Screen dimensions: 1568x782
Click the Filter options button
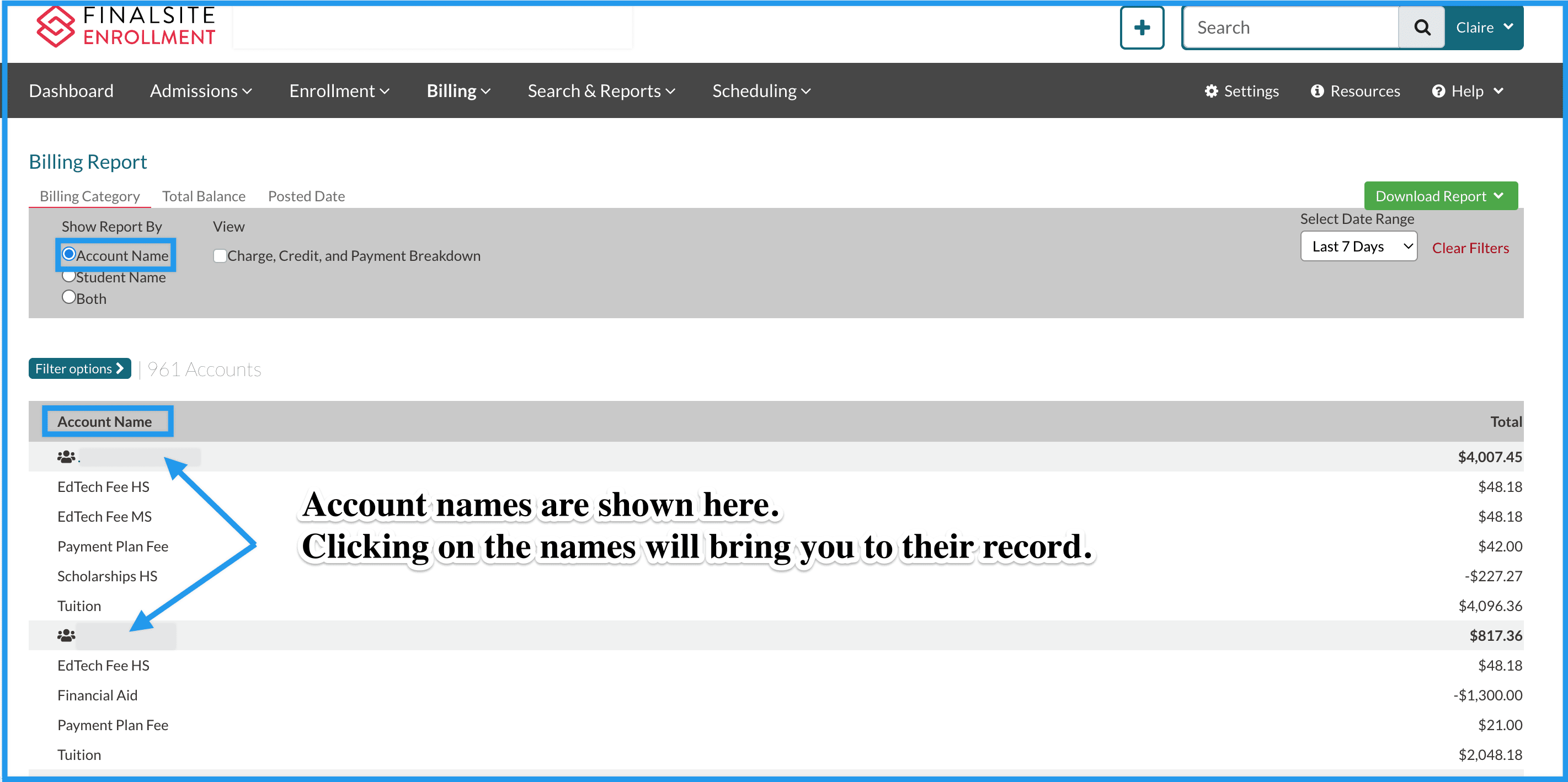tap(79, 368)
